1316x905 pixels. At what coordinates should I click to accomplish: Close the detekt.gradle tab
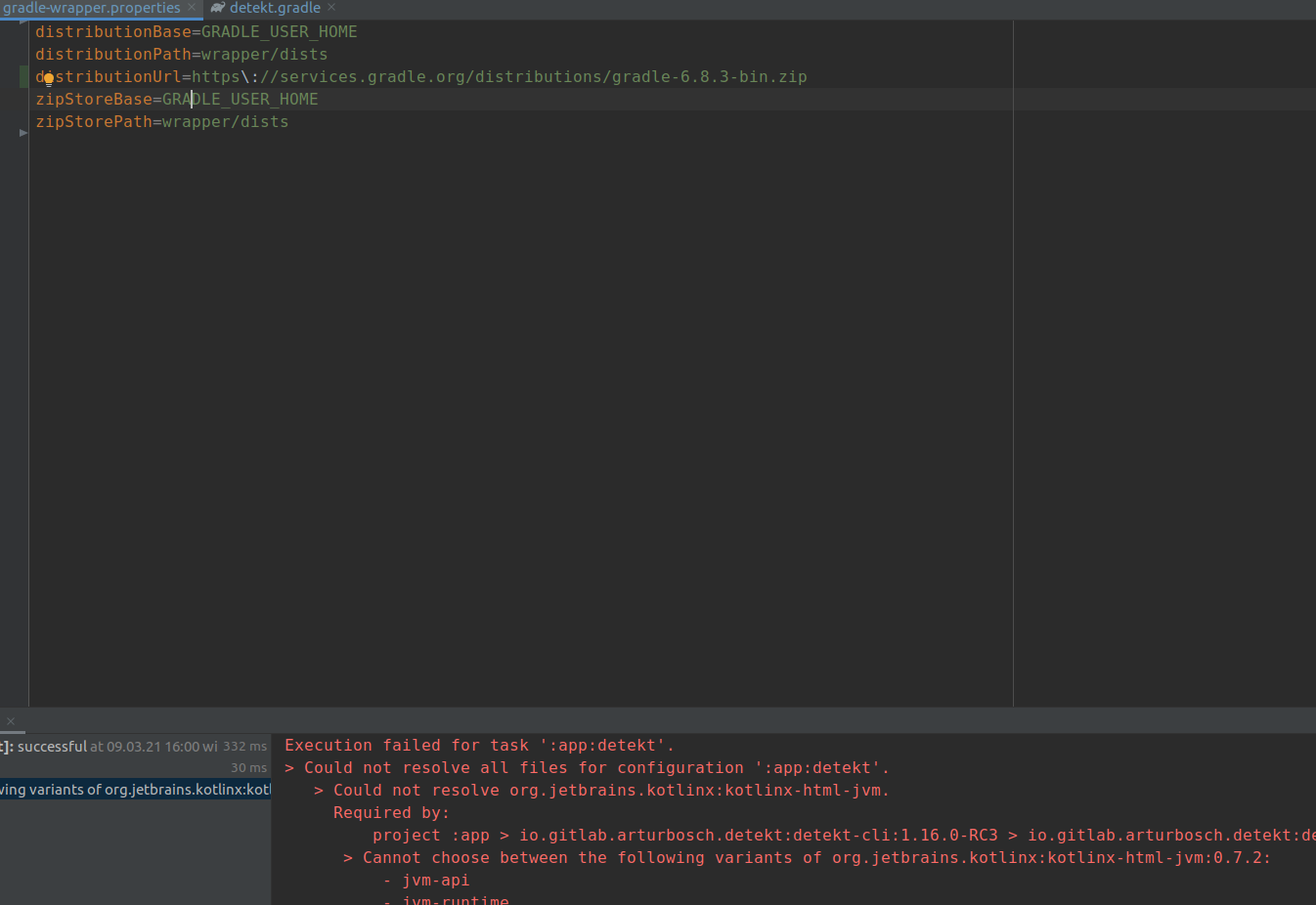[x=331, y=8]
